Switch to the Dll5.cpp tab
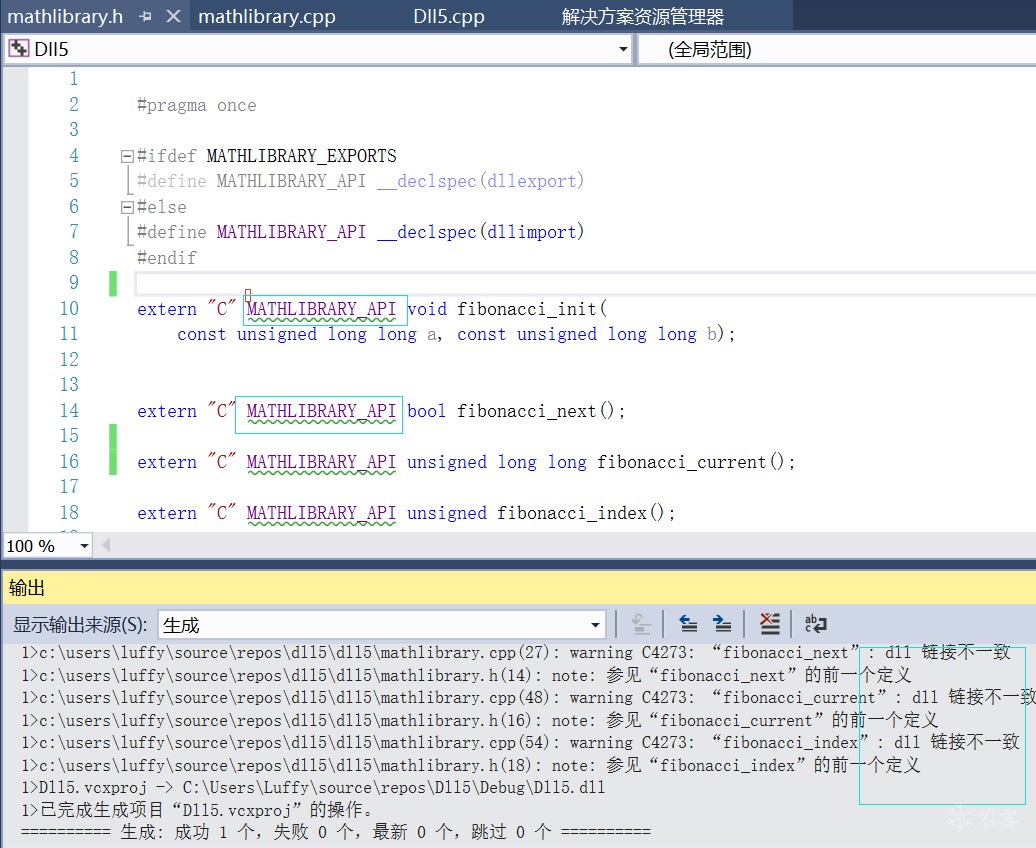Screen dimensions: 1036x848 (x=449, y=17)
